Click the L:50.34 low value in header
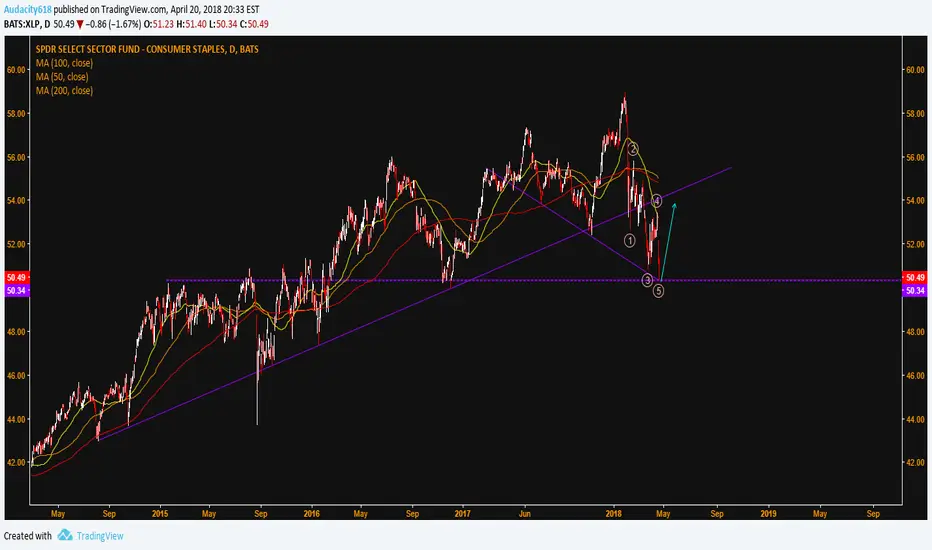932x550 pixels. click(x=223, y=24)
